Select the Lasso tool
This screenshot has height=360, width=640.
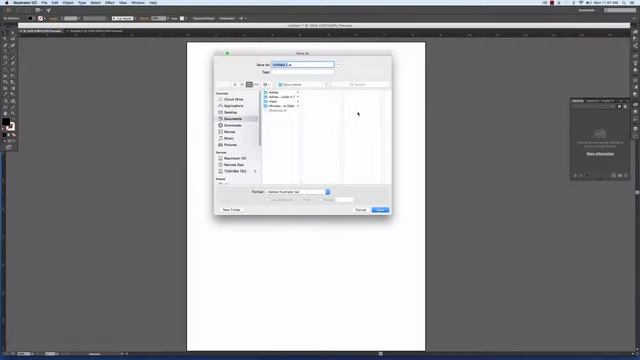(13, 39)
